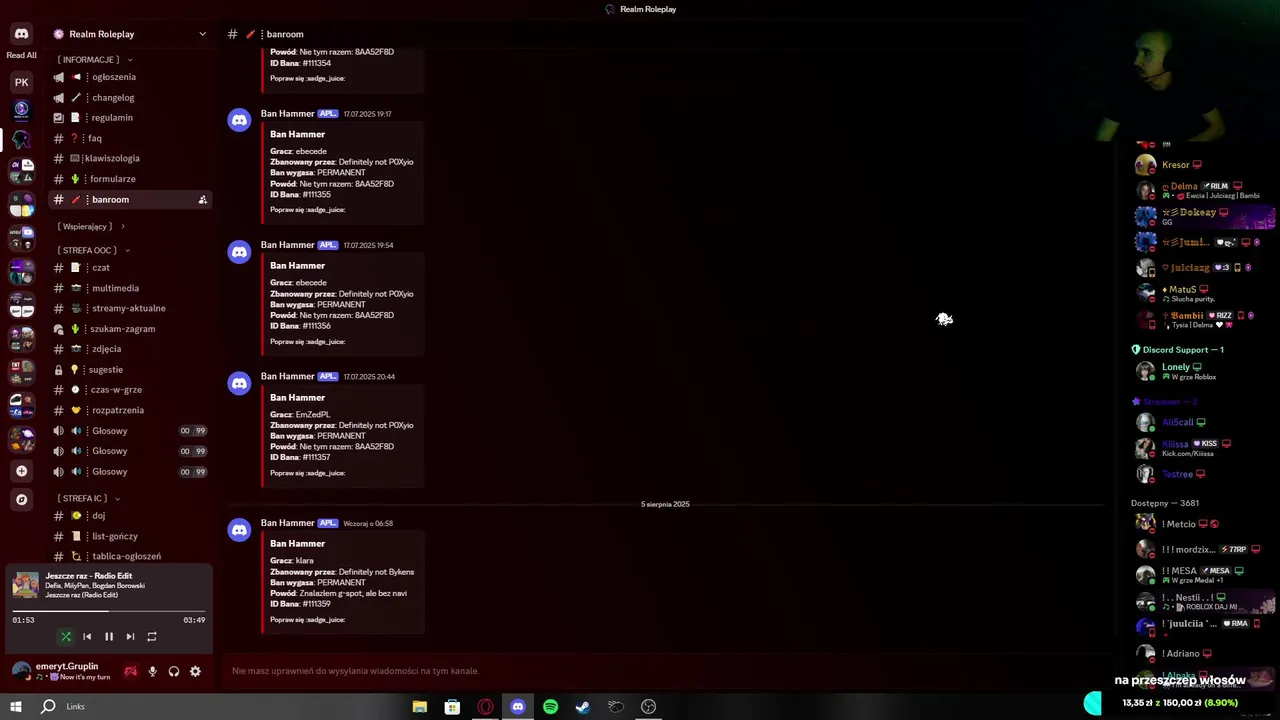1280x720 pixels.
Task: Toggle repeat in the Spotify player
Action: (152, 636)
